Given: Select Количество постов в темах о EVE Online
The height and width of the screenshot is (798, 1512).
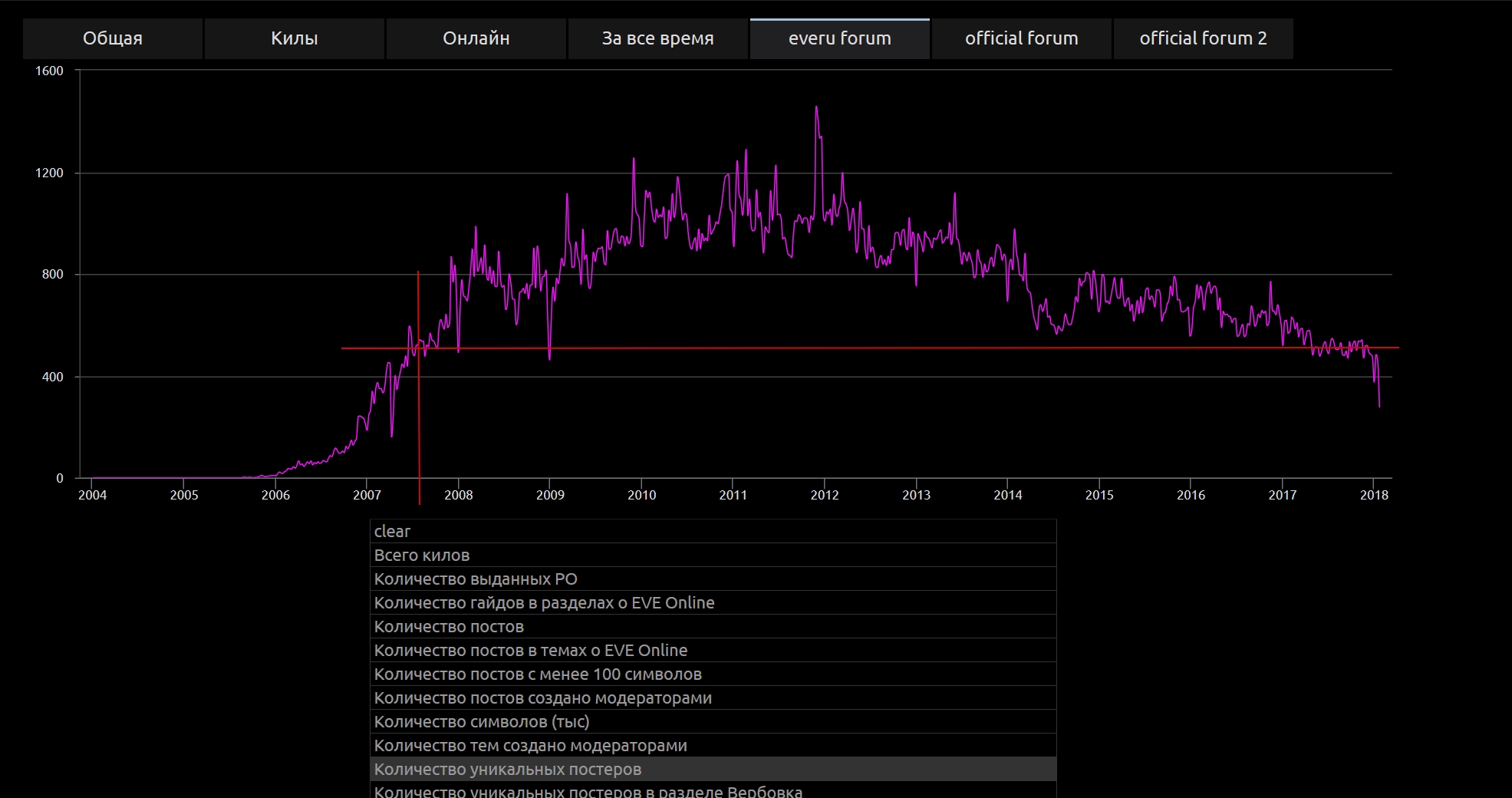Looking at the screenshot, I should tap(713, 650).
